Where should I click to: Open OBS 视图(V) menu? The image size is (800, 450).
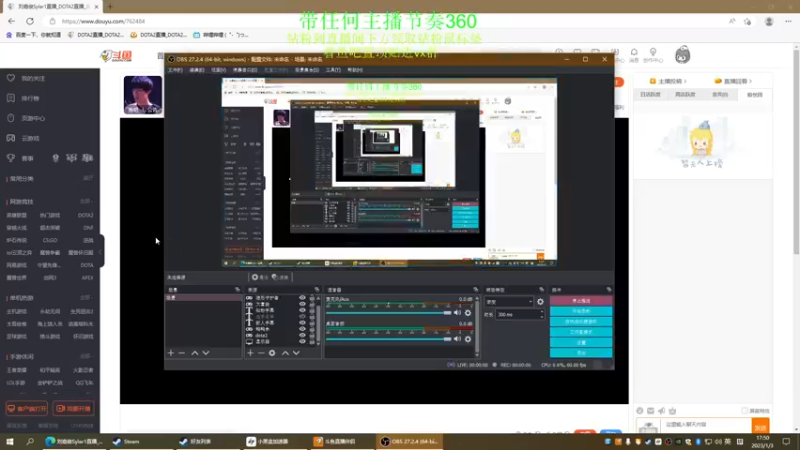click(218, 70)
